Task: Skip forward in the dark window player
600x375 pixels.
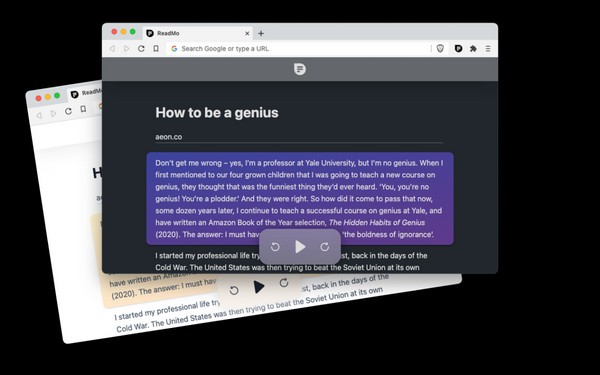Action: click(324, 247)
